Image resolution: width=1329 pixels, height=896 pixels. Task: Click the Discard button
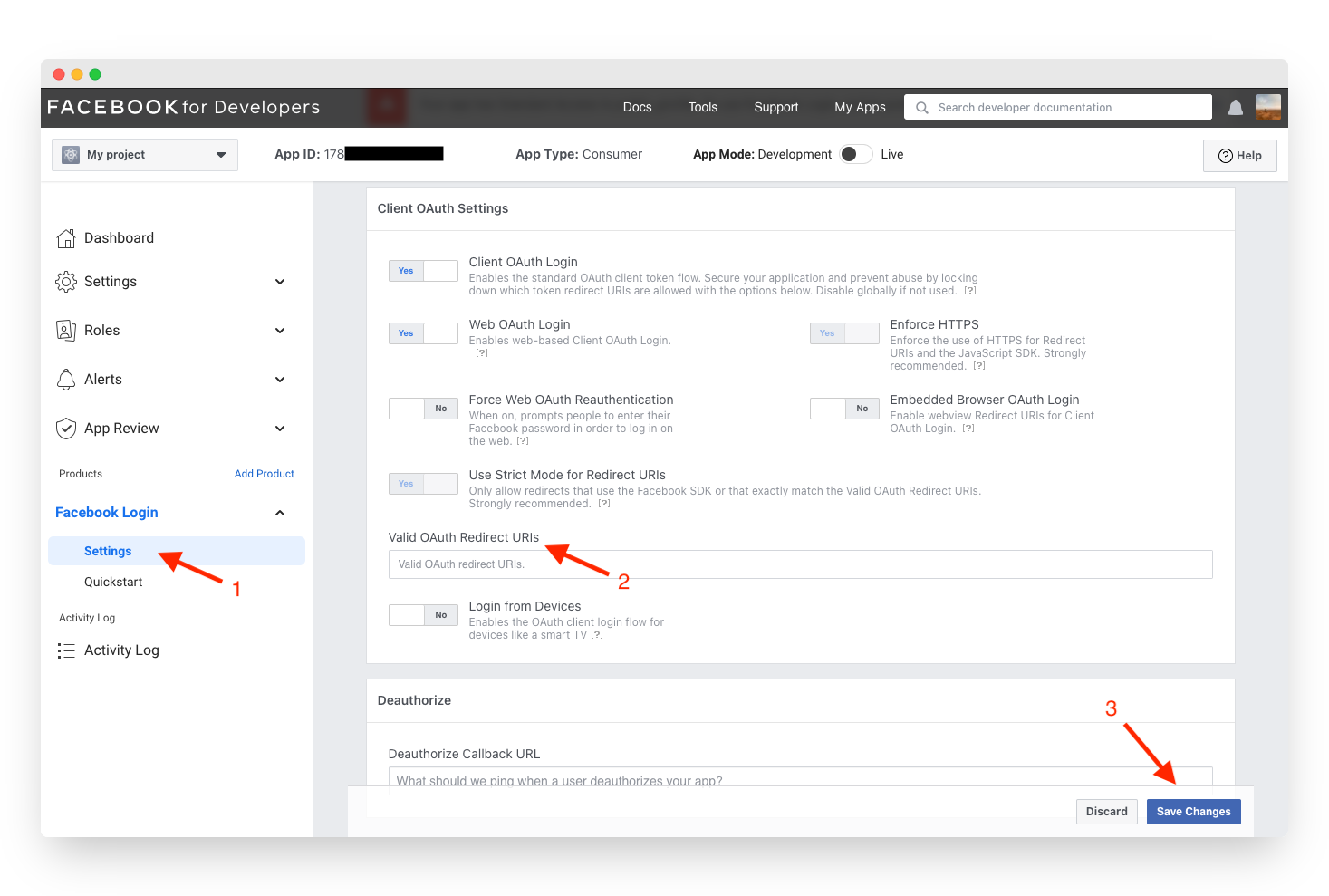1106,812
